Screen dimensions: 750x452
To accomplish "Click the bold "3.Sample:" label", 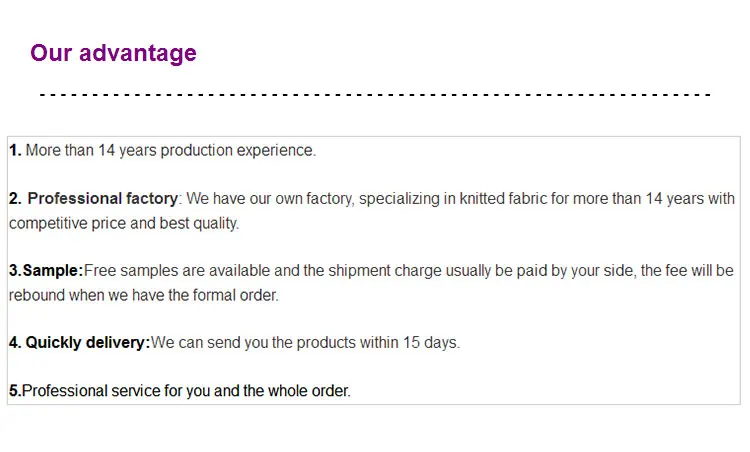I will tap(46, 271).
